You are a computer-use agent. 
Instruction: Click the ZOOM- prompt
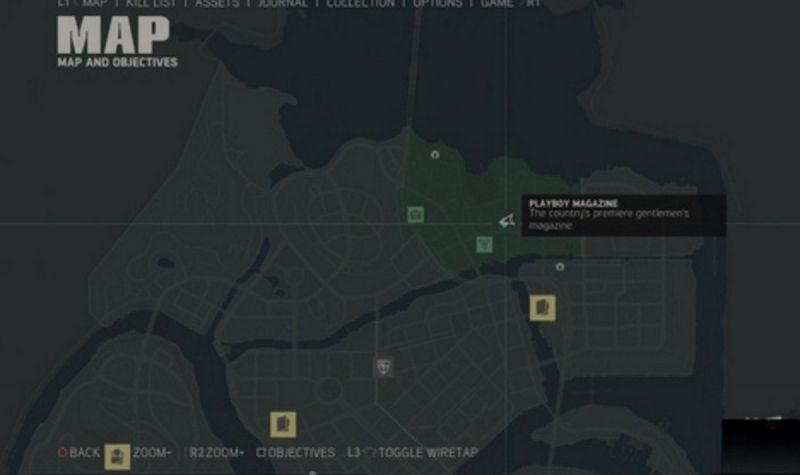[x=152, y=453]
